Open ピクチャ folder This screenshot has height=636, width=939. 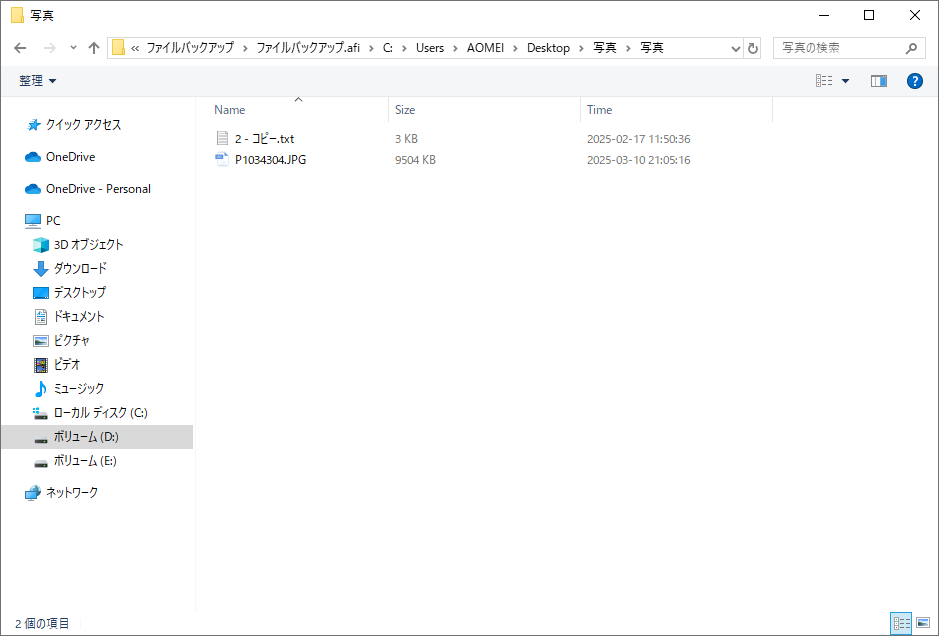[x=71, y=340]
